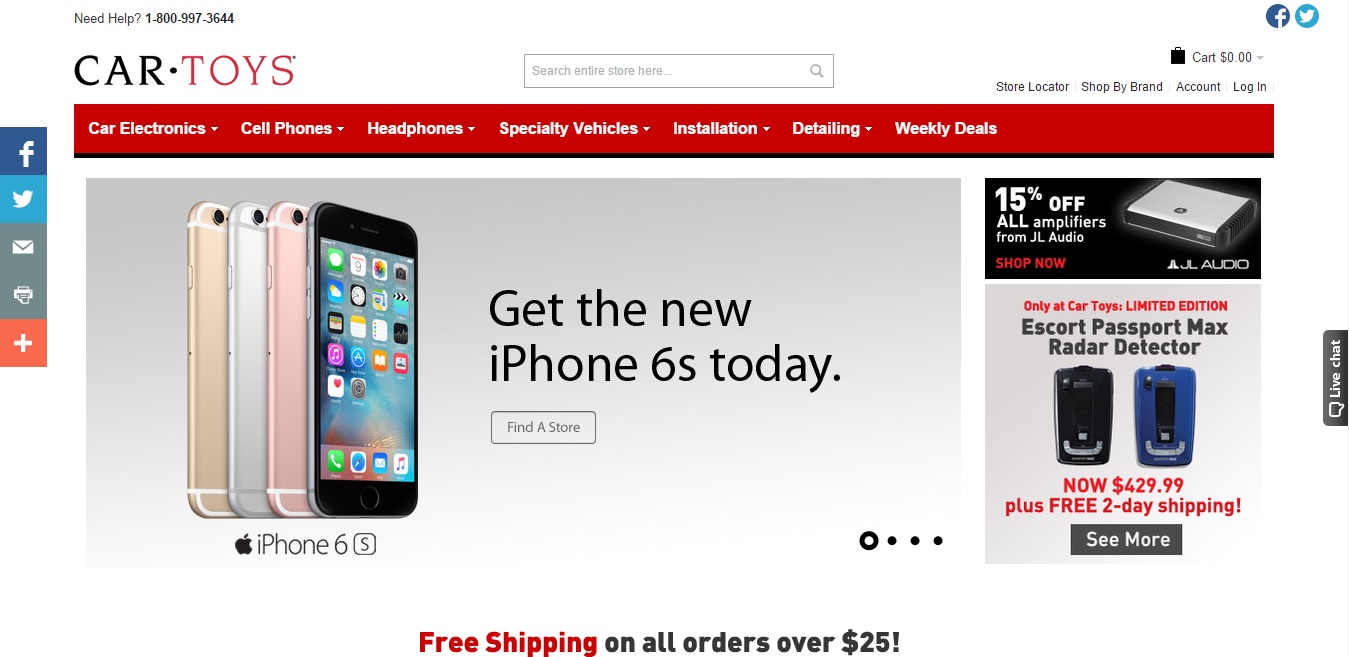Open more sharing options plus icon

[x=23, y=343]
